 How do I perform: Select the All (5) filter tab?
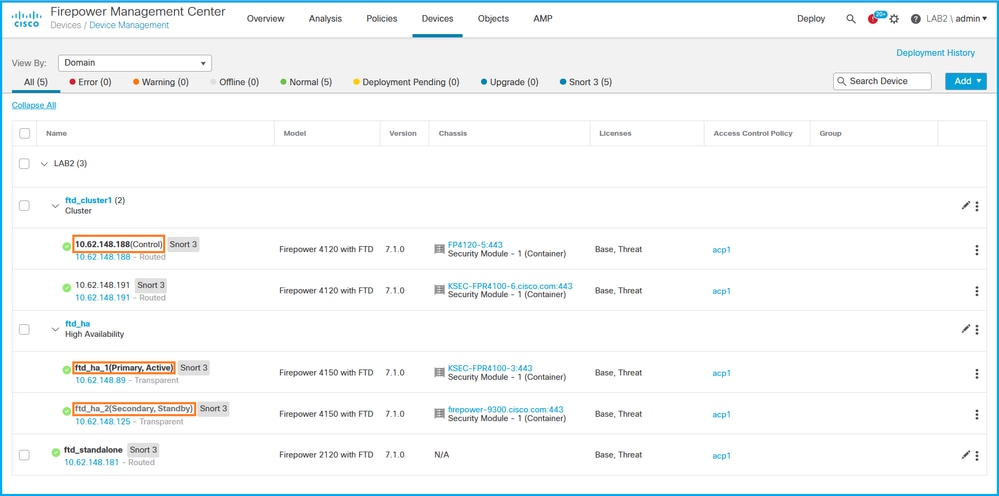[36, 82]
